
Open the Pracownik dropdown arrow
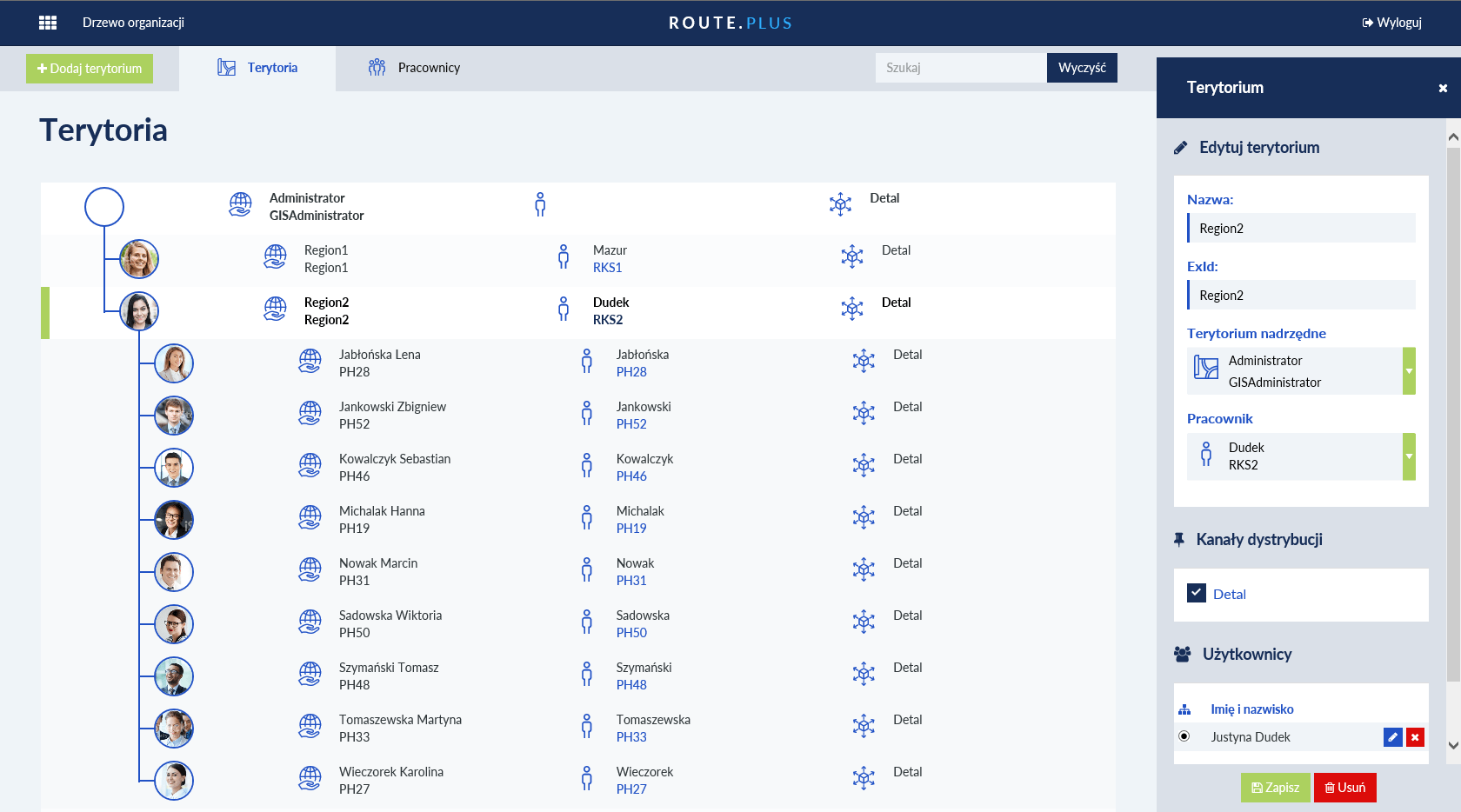pyautogui.click(x=1409, y=456)
